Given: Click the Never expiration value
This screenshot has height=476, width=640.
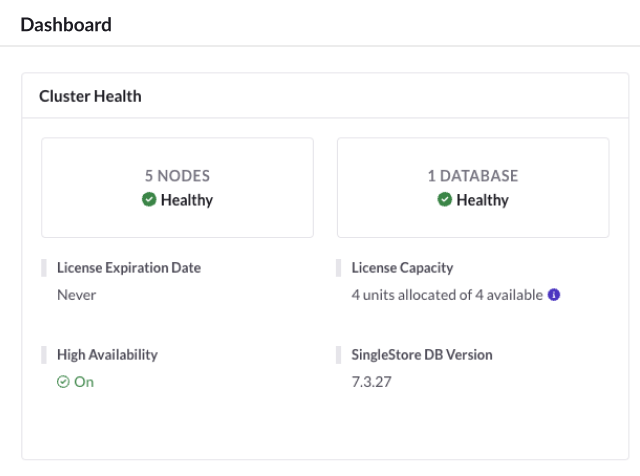Looking at the screenshot, I should pyautogui.click(x=77, y=295).
